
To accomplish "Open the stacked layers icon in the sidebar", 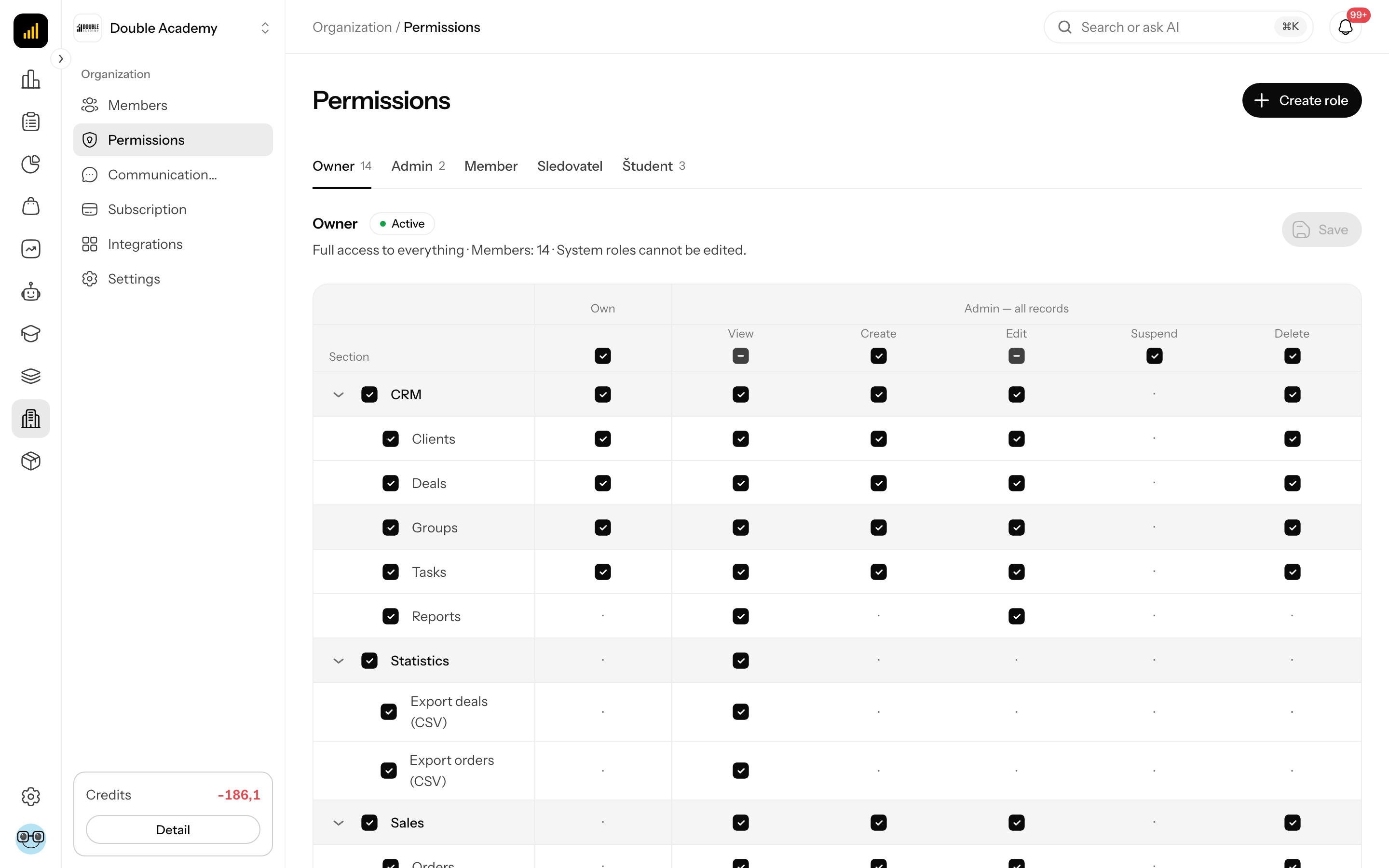I will click(x=30, y=376).
